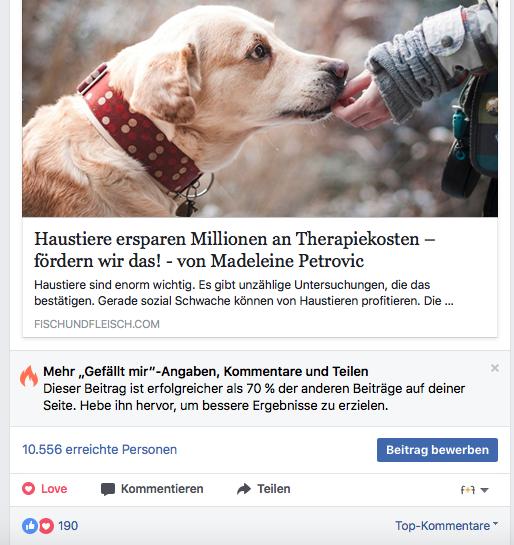Dismiss the promotion tip with the X
Viewport: 514px width, 545px height.
click(495, 368)
